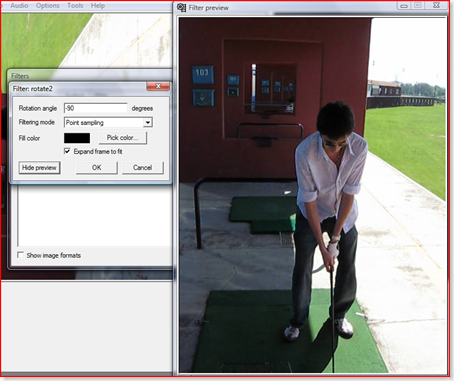Open the Options menu
Image resolution: width=454 pixels, height=381 pixels.
pyautogui.click(x=47, y=6)
